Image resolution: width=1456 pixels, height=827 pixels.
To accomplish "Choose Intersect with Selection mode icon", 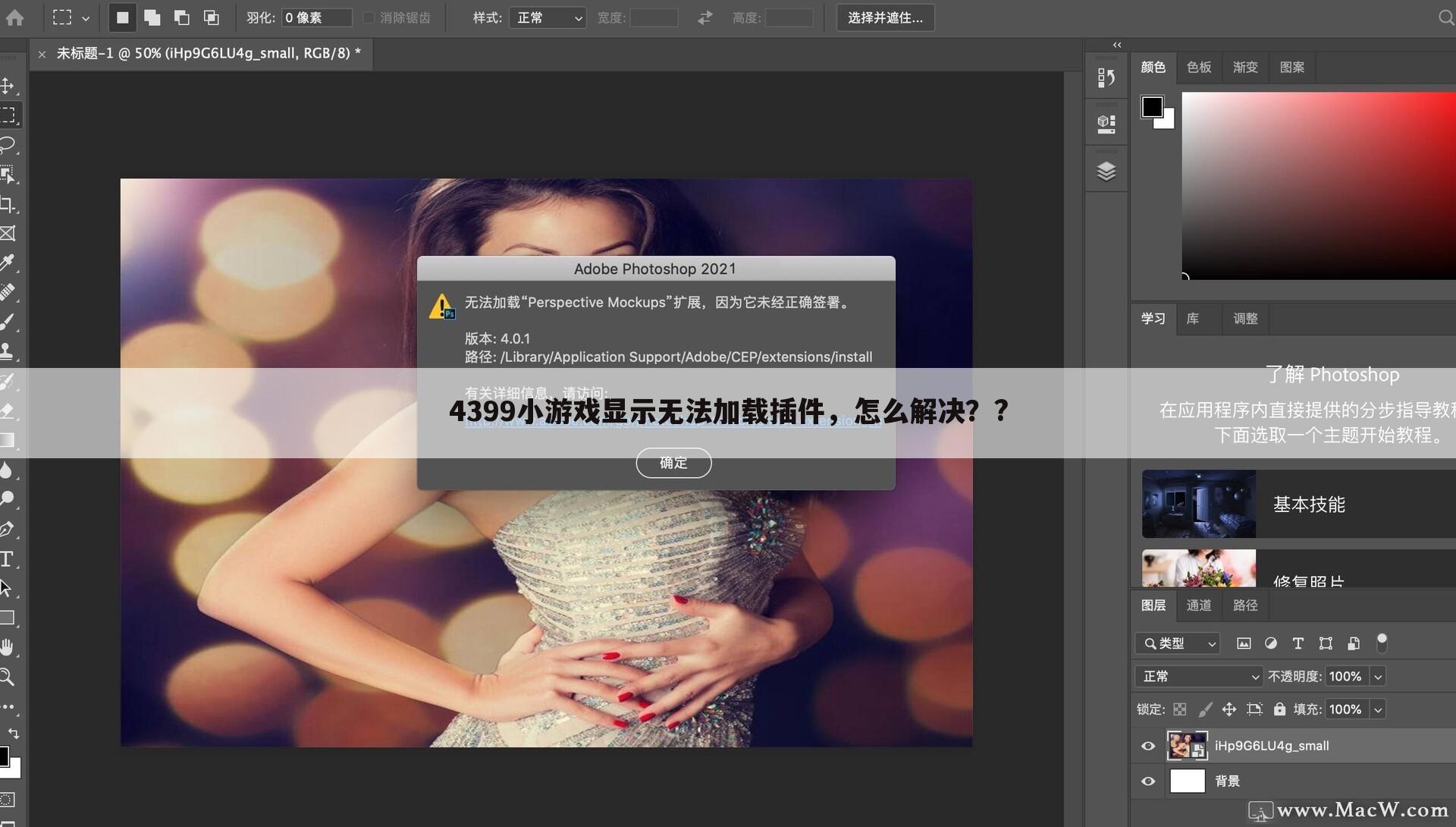I will point(212,17).
